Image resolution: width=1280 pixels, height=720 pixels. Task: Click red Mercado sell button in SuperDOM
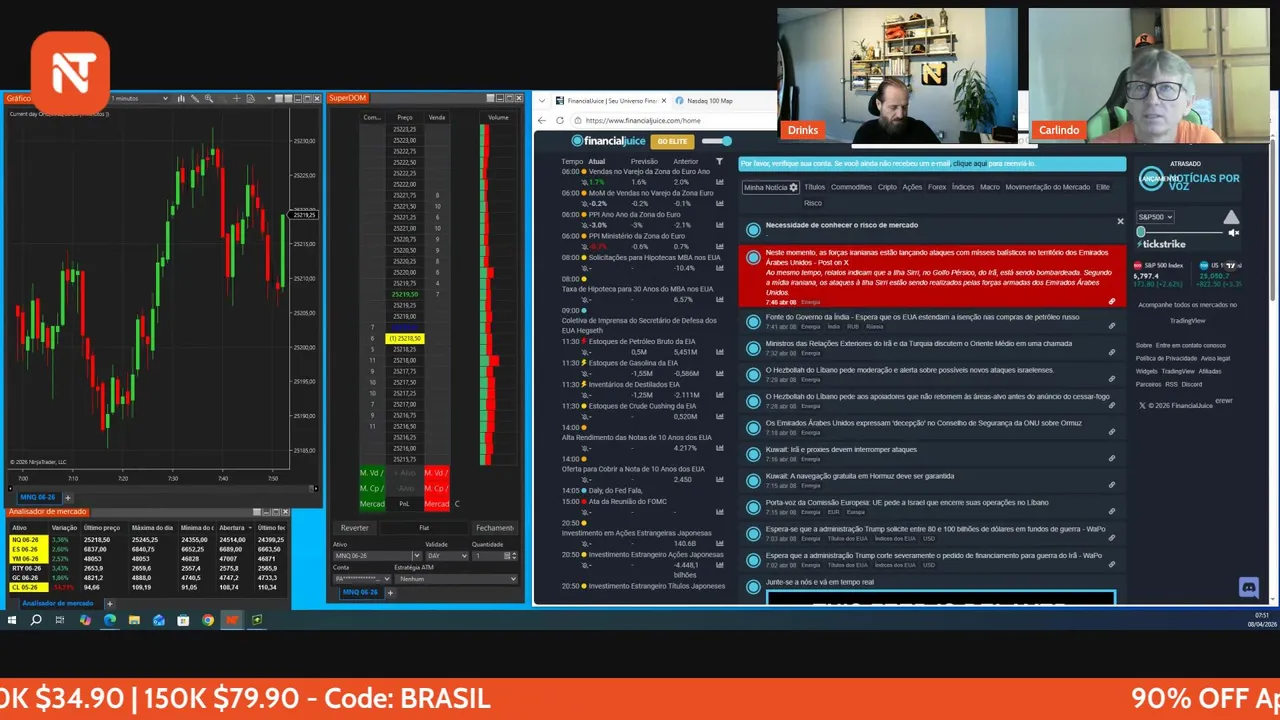pos(436,504)
